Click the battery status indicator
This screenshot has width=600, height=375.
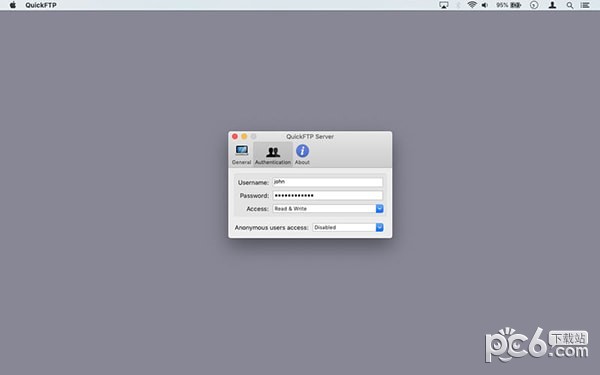(509, 5)
